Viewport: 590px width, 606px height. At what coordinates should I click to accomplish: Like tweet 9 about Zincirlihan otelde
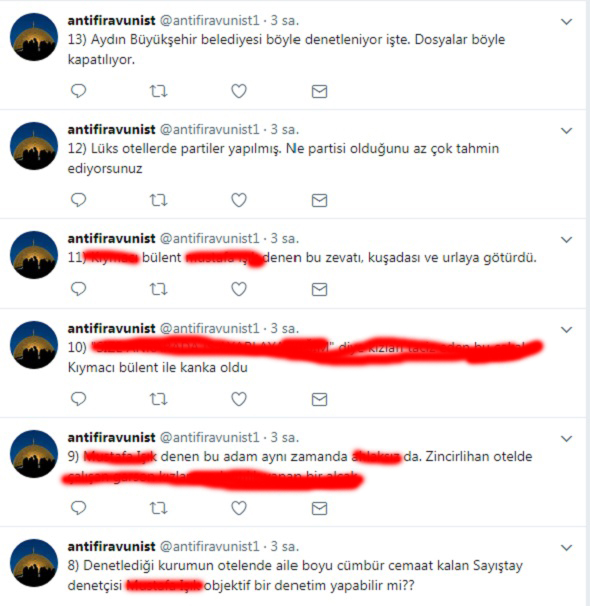click(x=239, y=508)
